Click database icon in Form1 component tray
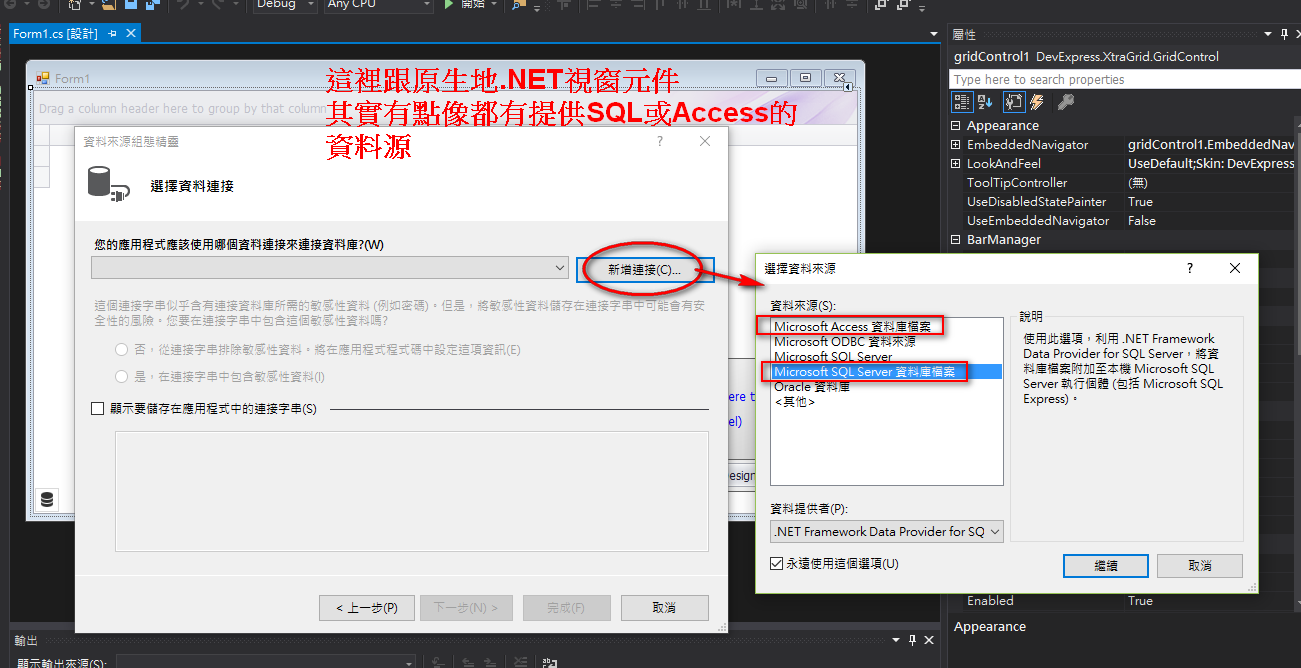Screen dimensions: 1301x668 click(46, 500)
